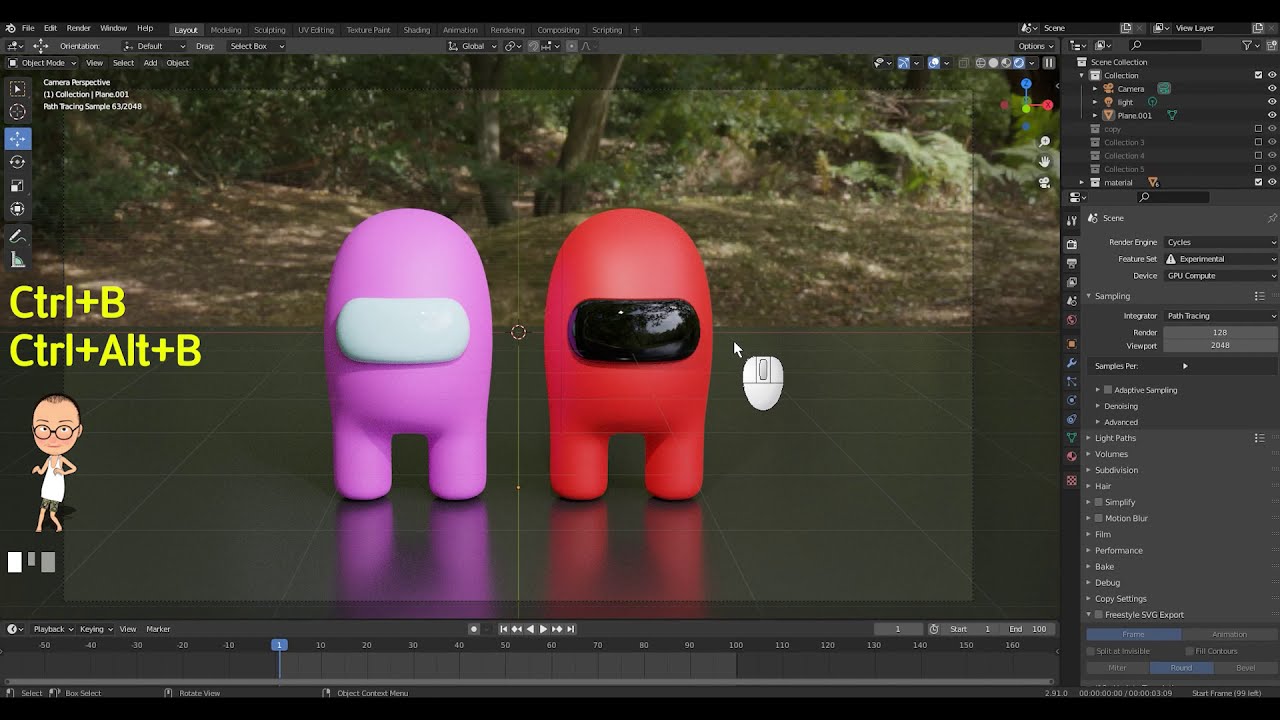Switch to rendered viewport shading

[1019, 63]
